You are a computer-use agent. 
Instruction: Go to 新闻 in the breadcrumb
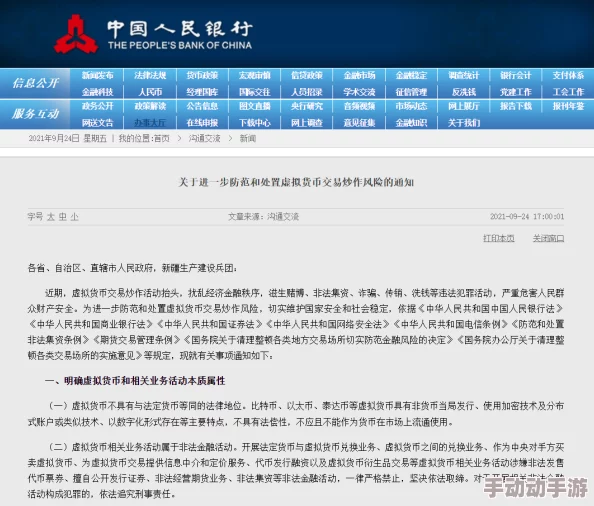coord(248,139)
